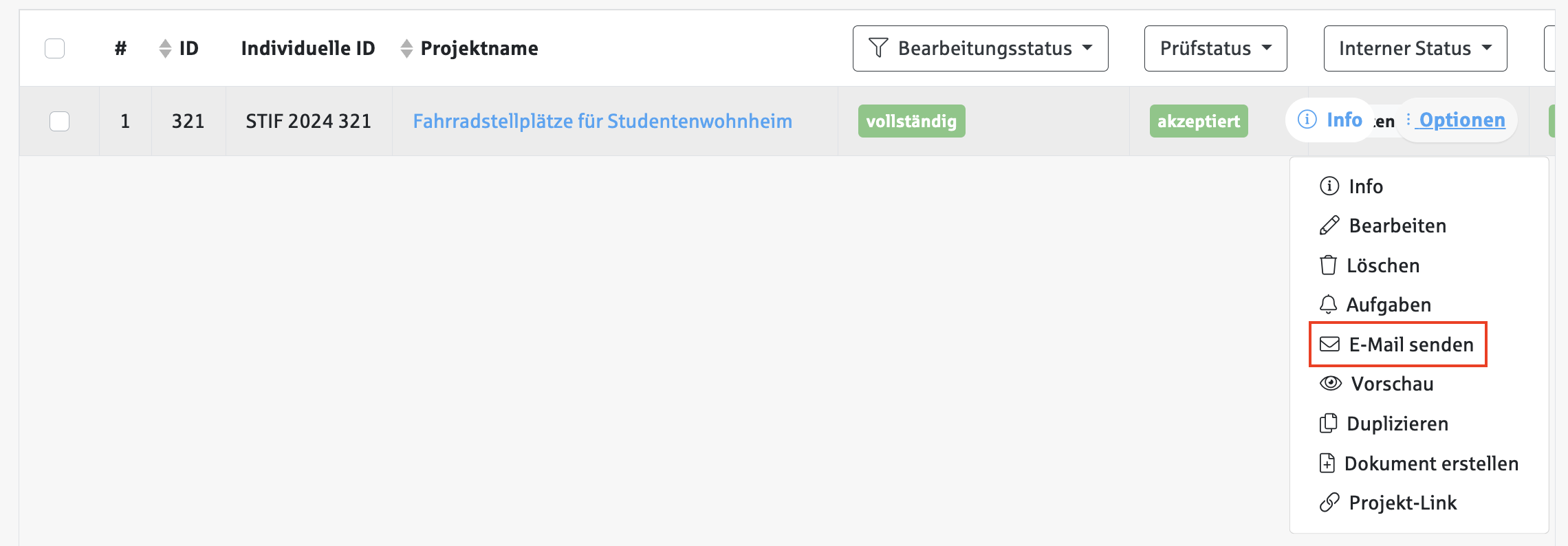
Task: Open the Bearbeitungsstatus filter dropdown
Action: point(980,48)
